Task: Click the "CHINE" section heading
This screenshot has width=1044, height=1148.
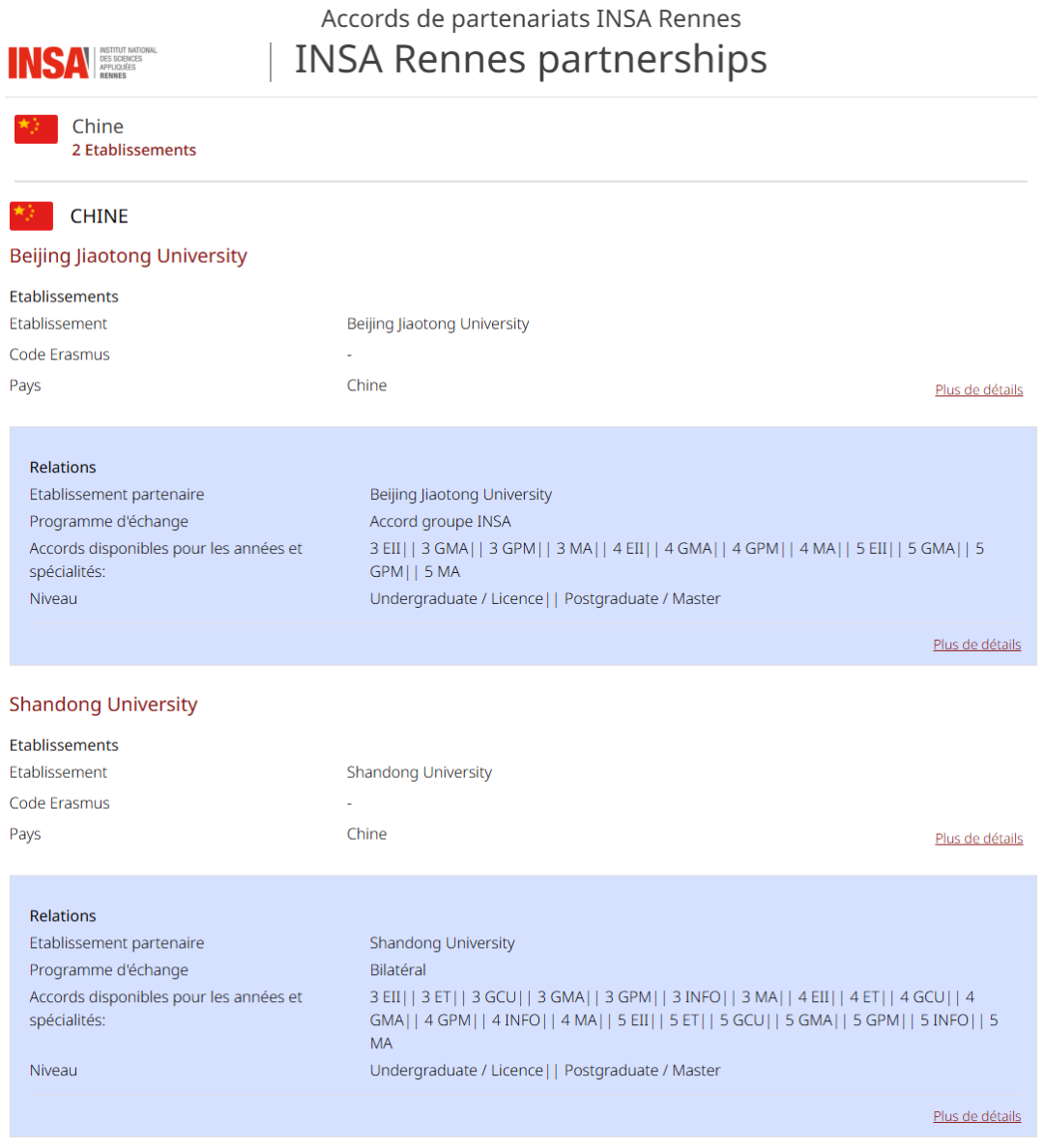Action: click(99, 216)
